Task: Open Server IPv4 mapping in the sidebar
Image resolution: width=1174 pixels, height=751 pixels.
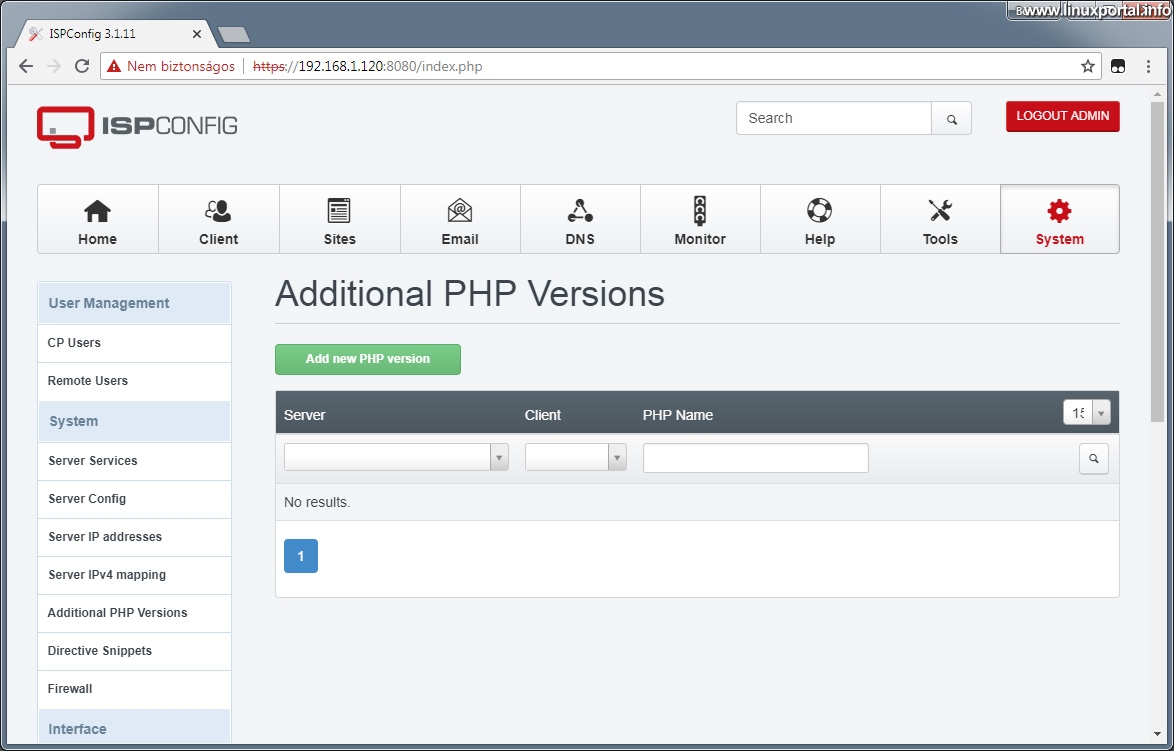Action: (135, 575)
